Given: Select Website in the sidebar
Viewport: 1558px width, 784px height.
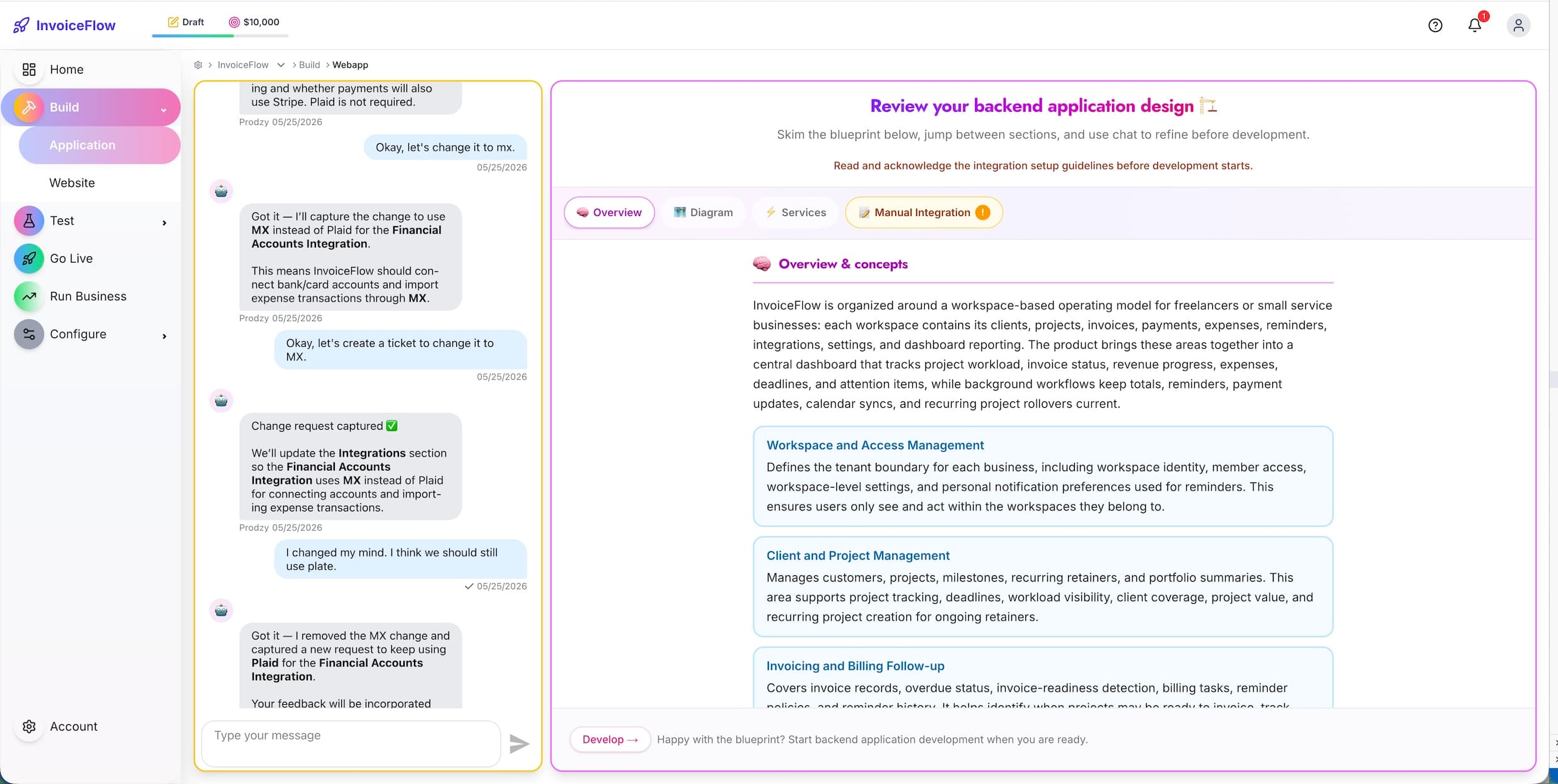Looking at the screenshot, I should point(72,183).
